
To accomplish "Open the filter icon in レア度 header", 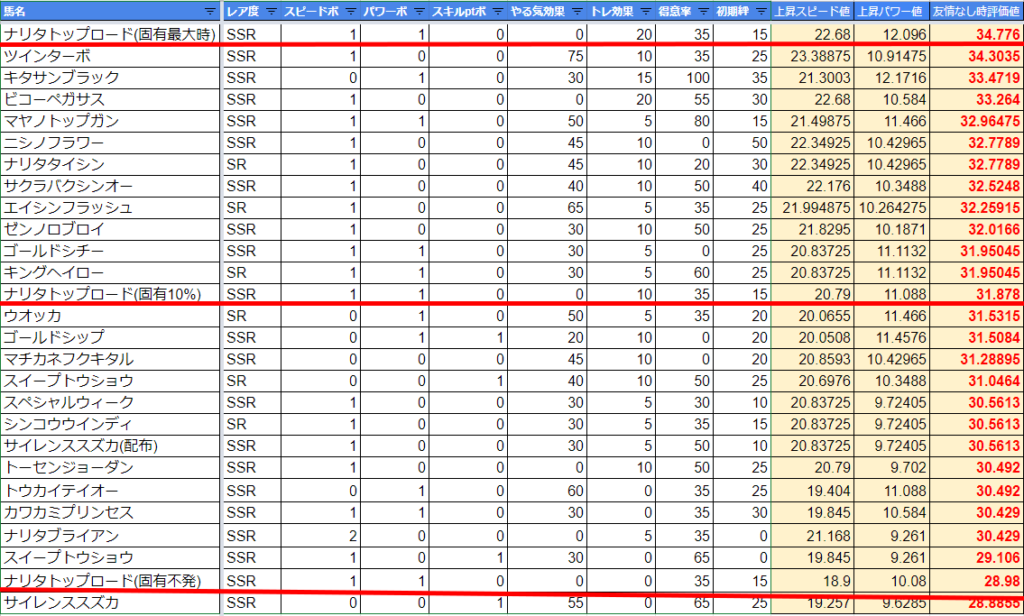I will tap(271, 11).
